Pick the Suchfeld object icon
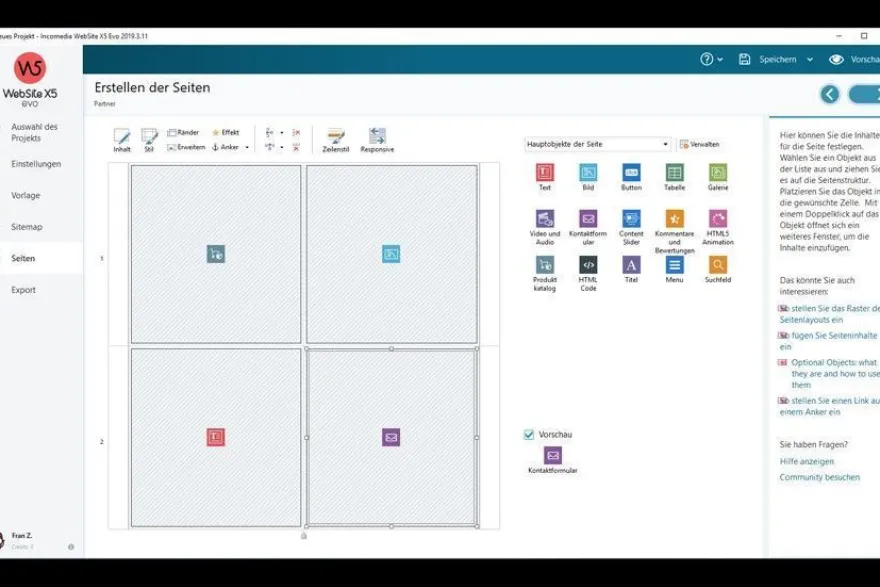The width and height of the screenshot is (880, 587). pyautogui.click(x=718, y=264)
